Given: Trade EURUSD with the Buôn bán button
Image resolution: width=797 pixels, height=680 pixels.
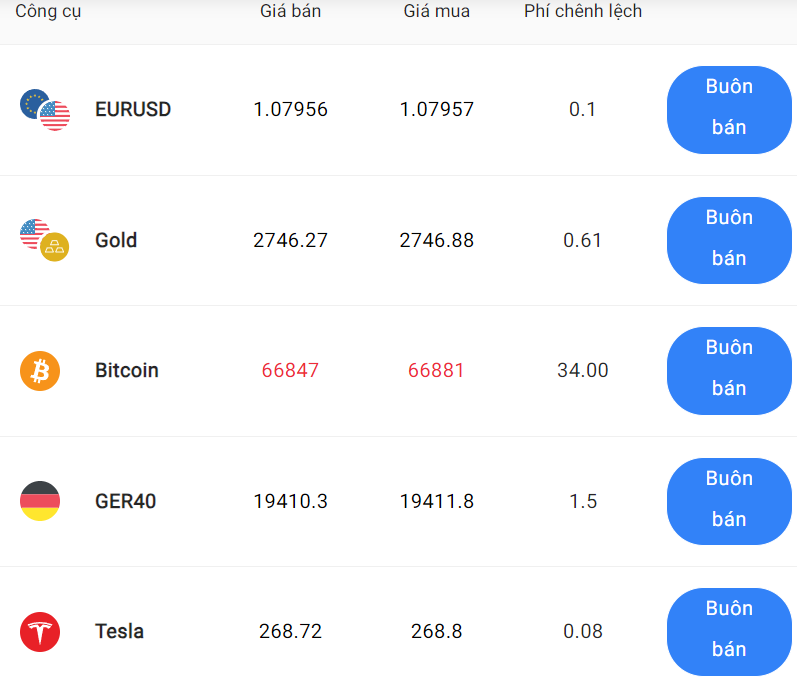Looking at the screenshot, I should [x=729, y=110].
